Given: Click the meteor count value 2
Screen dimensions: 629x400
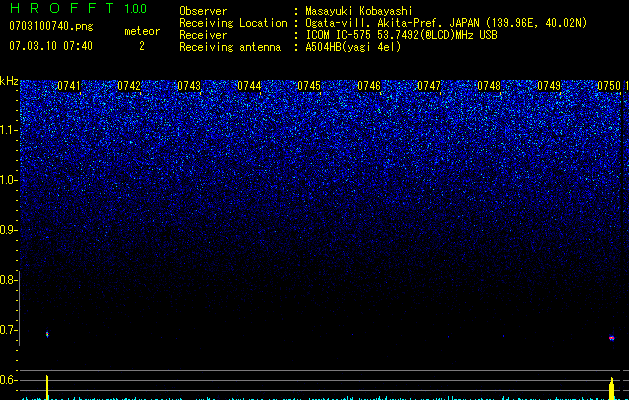Looking at the screenshot, I should 142,46.
